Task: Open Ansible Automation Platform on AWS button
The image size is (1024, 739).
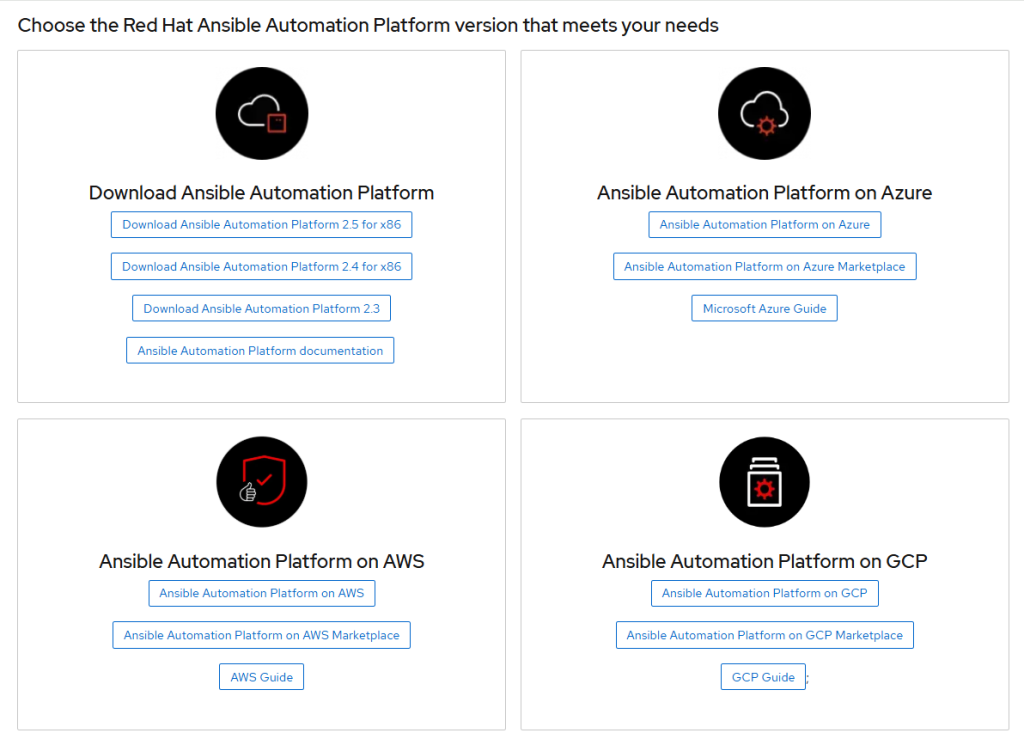Action: 261,593
